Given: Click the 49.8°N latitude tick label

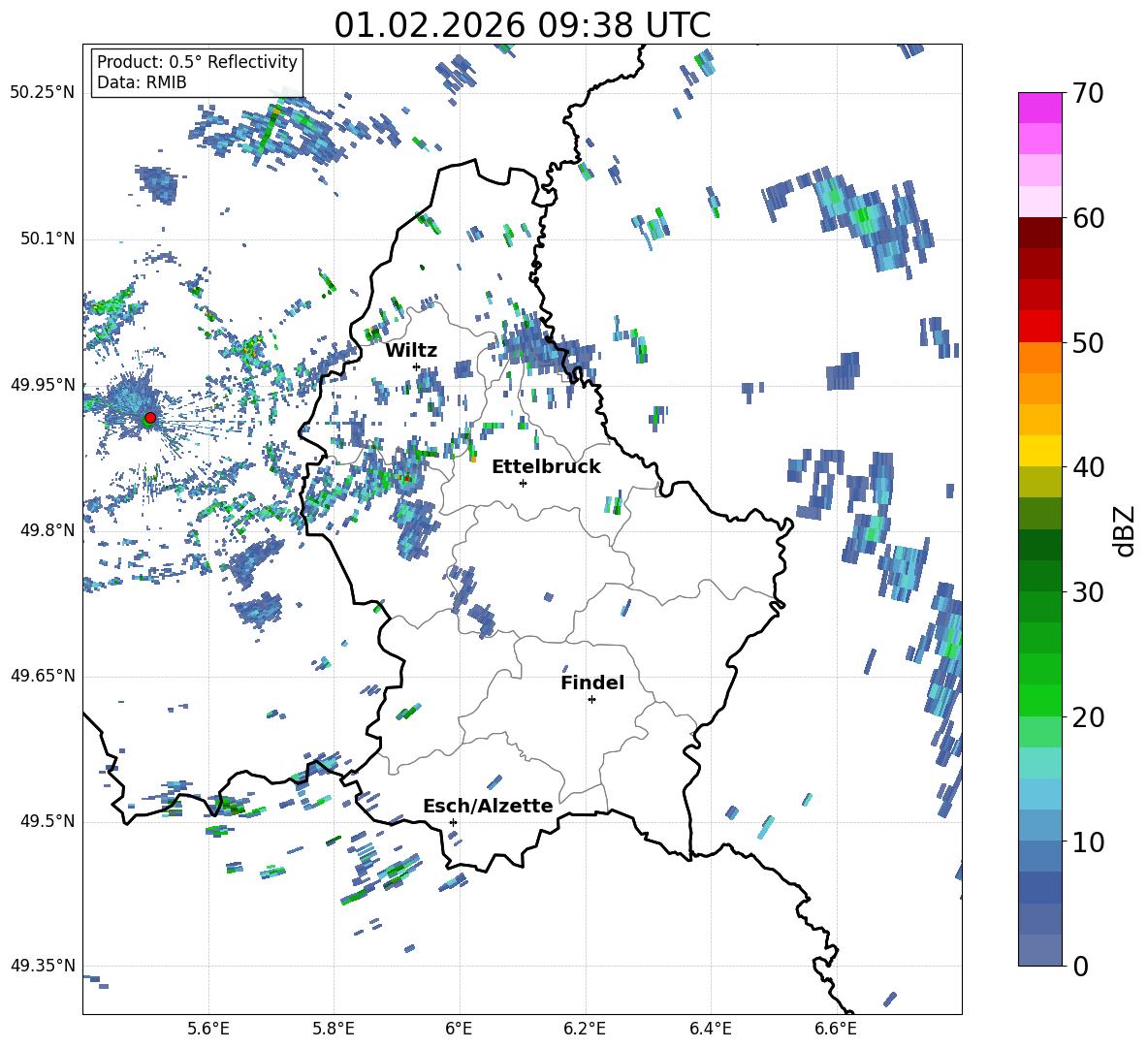Looking at the screenshot, I should pos(47,530).
